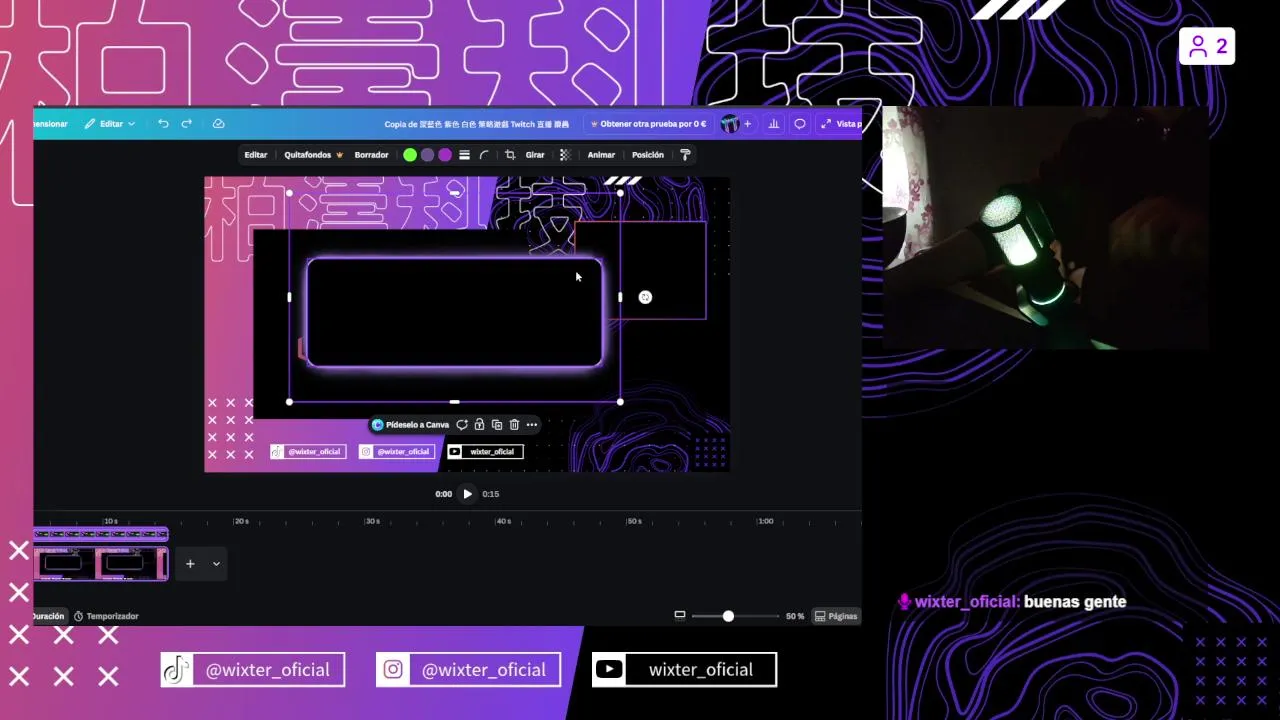Screen dimensions: 1280x720
Task: Select the first page thumbnail in timeline
Action: click(x=63, y=563)
